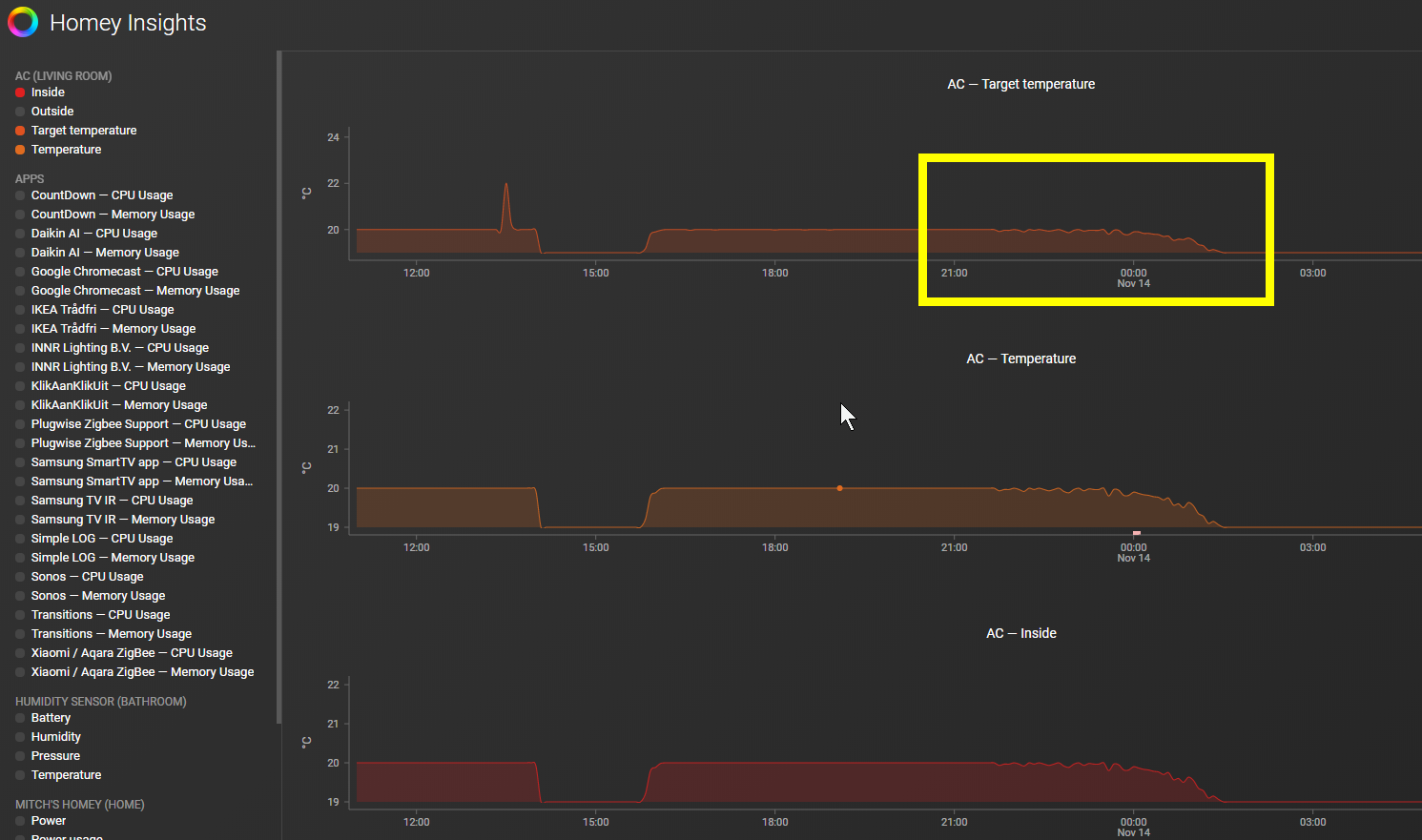Enable the Outside log under AC
Image resolution: width=1422 pixels, height=840 pixels.
52,112
